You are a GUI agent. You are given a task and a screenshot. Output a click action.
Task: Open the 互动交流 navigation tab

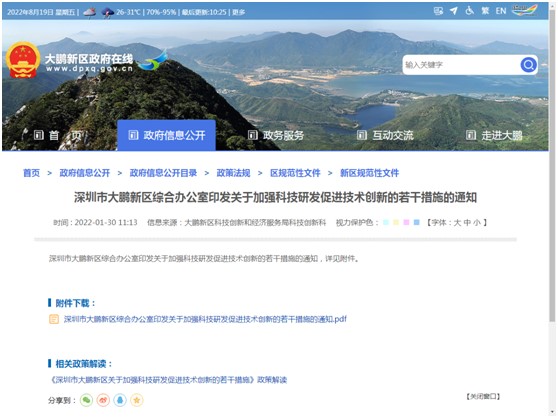pos(386,135)
